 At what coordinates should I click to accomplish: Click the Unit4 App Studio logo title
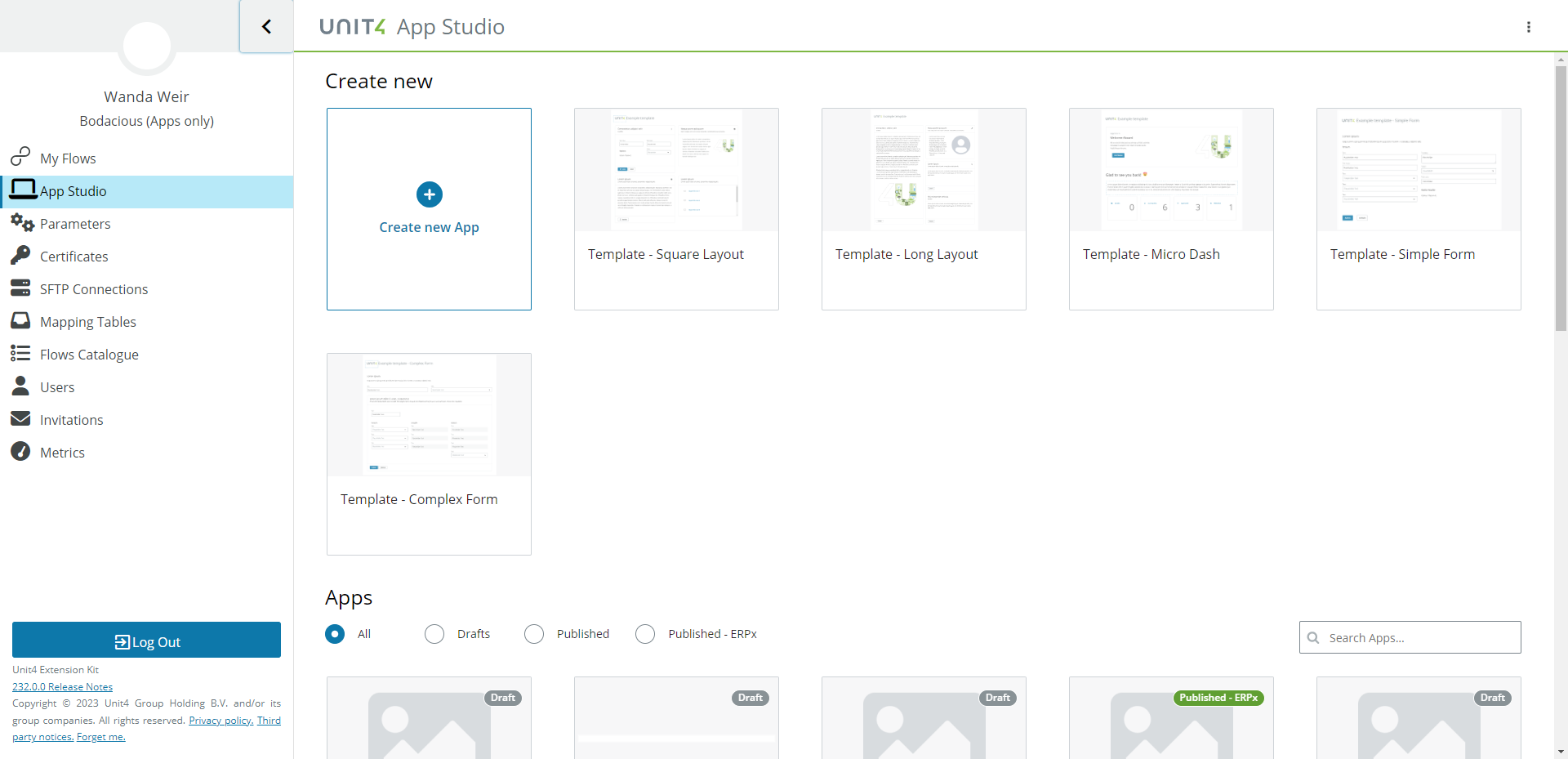[x=412, y=27]
